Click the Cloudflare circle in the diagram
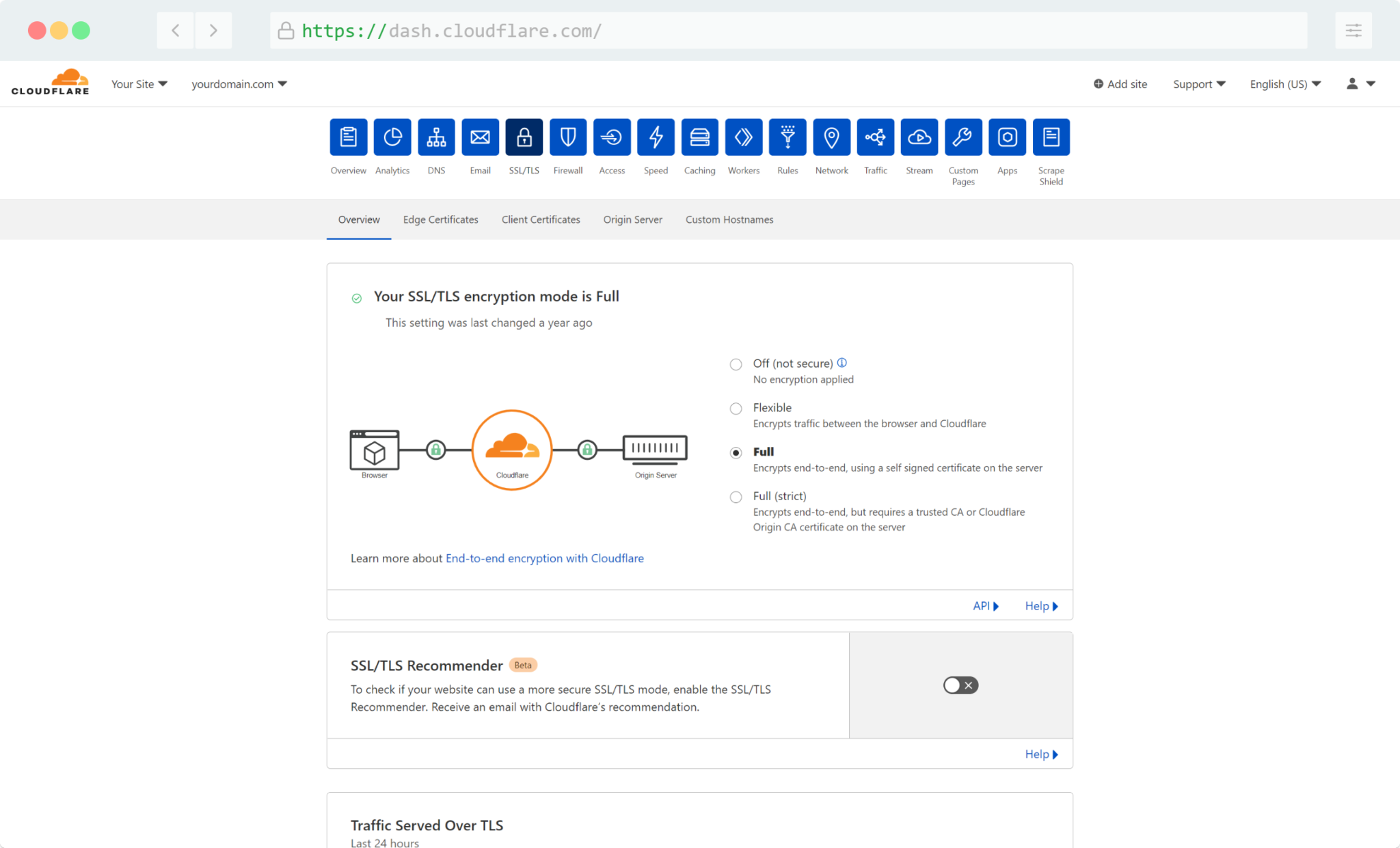The height and width of the screenshot is (848, 1400). click(512, 450)
